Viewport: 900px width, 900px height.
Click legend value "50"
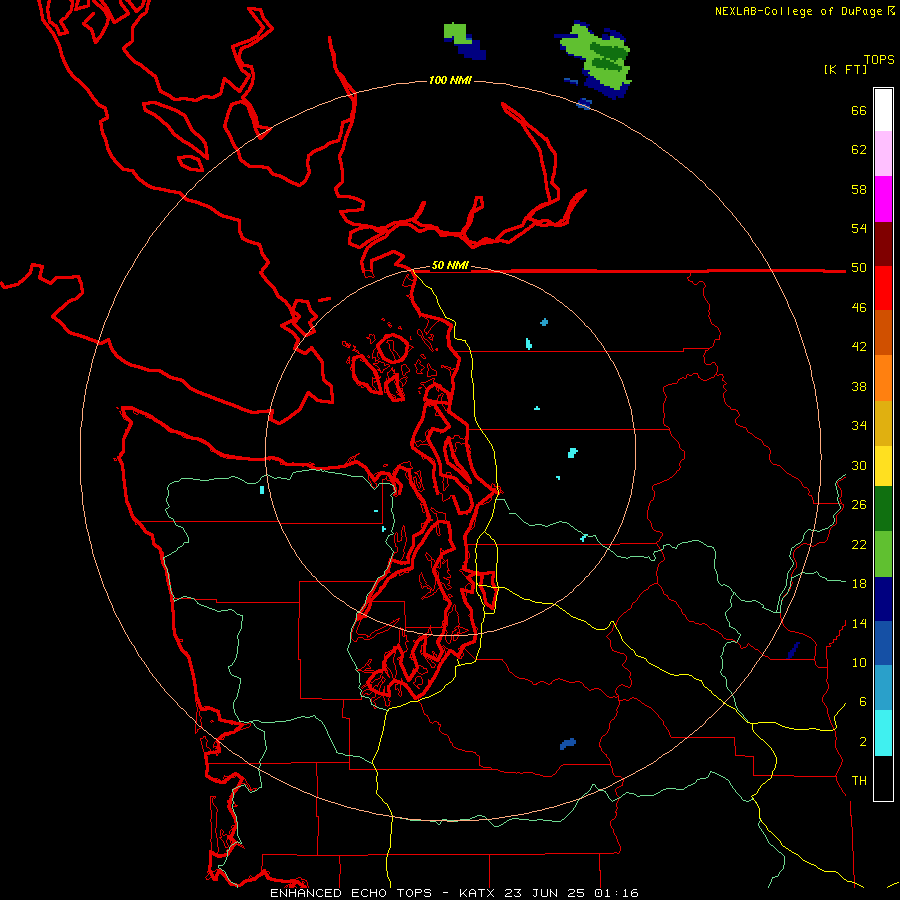point(859,268)
